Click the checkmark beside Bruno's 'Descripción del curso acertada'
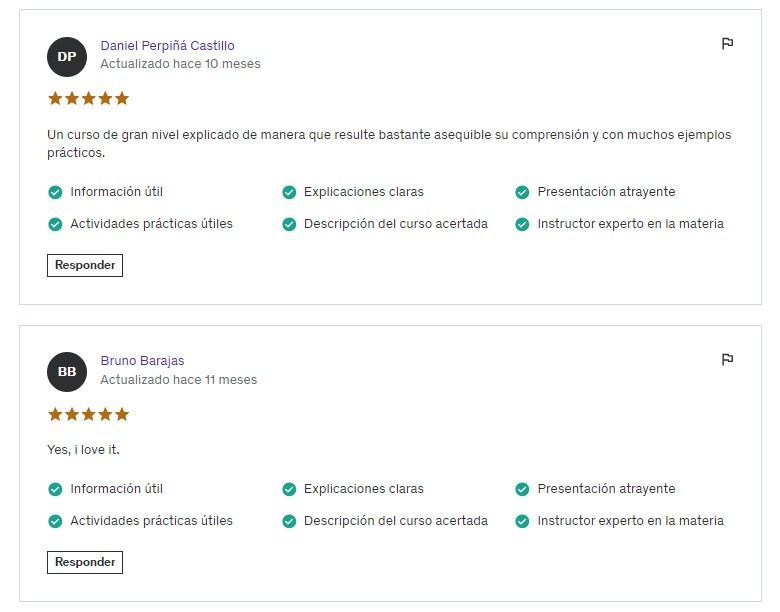 [x=289, y=521]
